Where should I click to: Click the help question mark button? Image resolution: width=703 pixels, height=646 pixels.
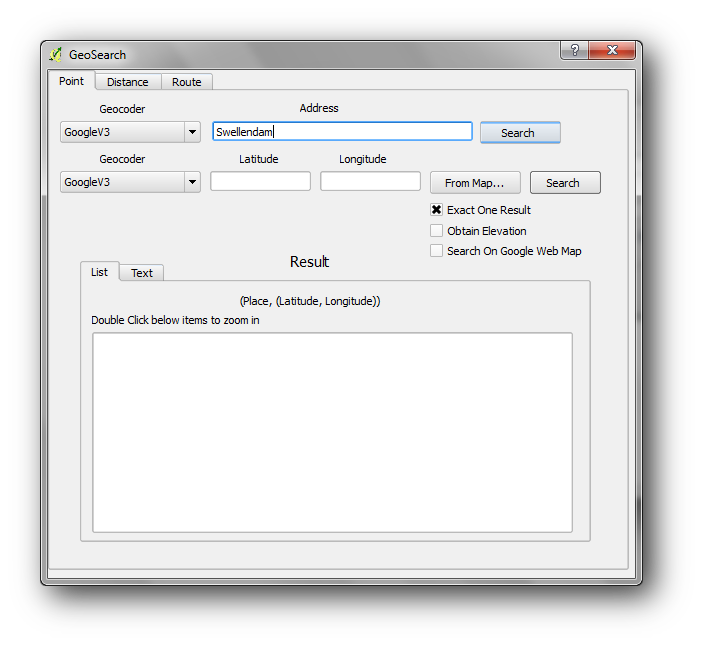(574, 50)
